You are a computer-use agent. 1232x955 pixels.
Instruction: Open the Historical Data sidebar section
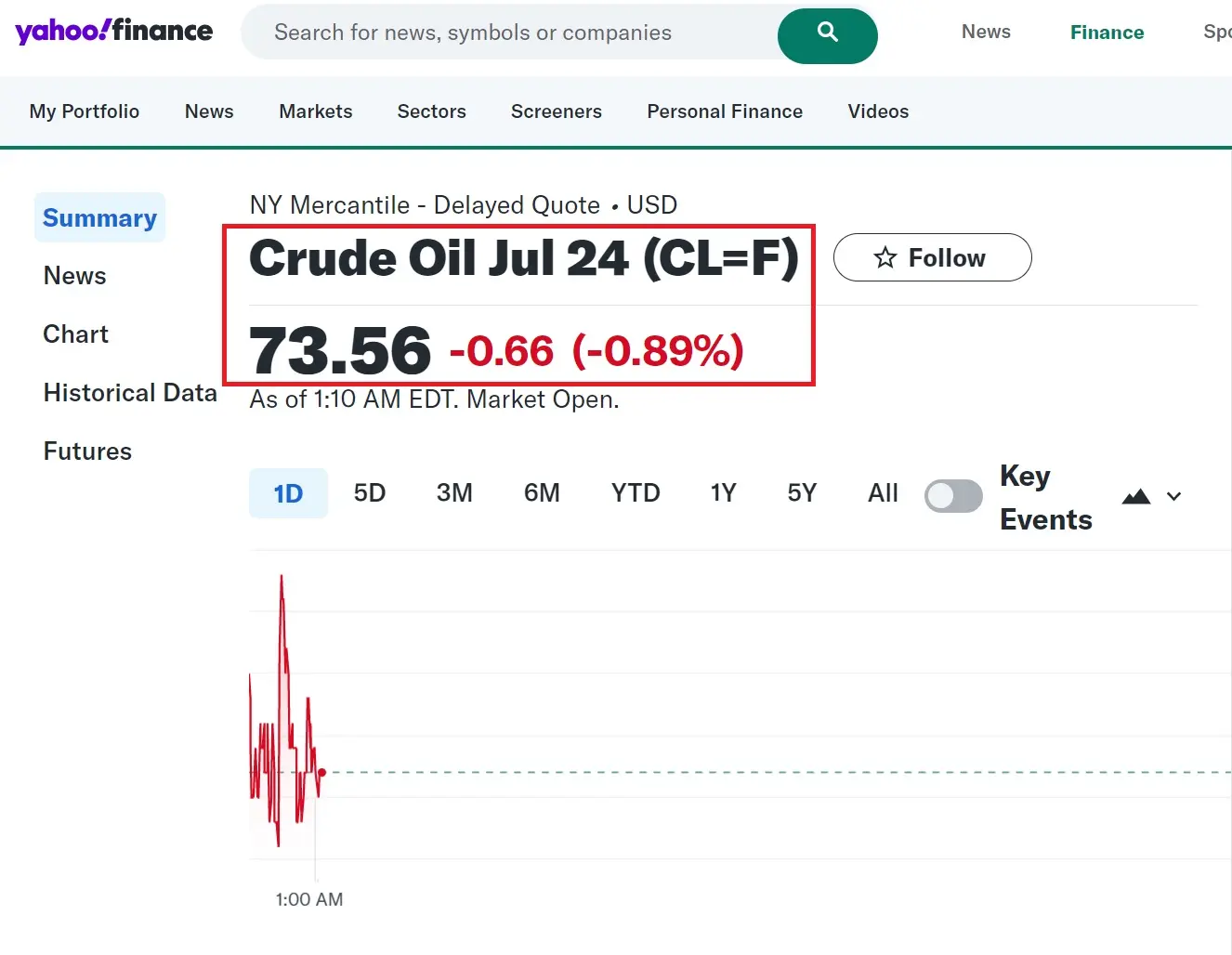pyautogui.click(x=130, y=393)
